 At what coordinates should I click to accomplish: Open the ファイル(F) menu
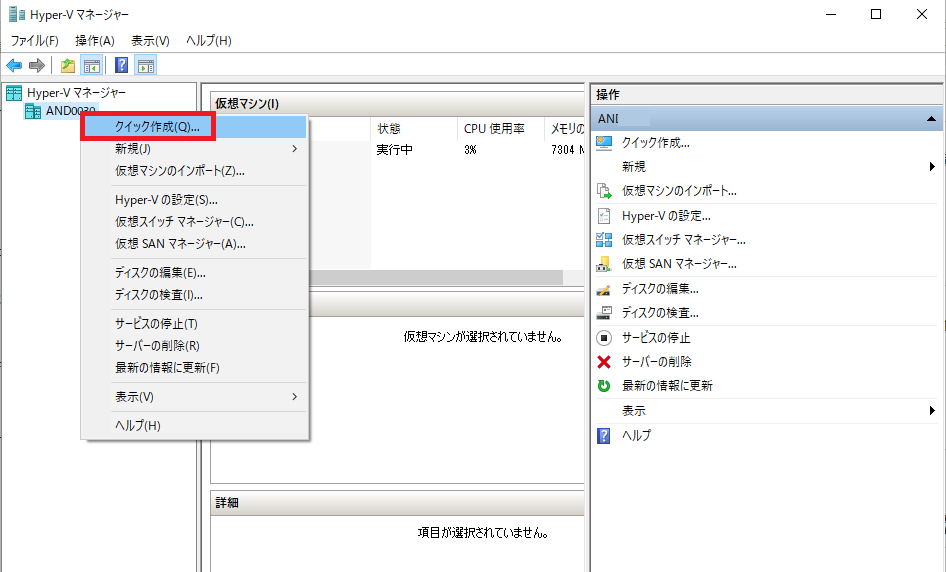coord(34,40)
